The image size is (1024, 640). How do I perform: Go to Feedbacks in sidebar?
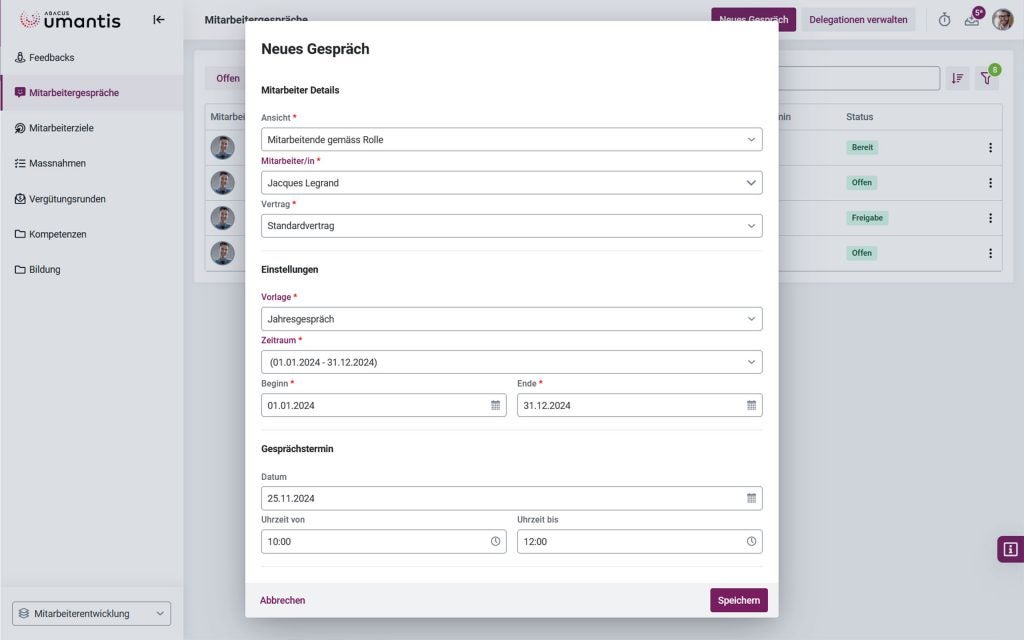point(52,58)
